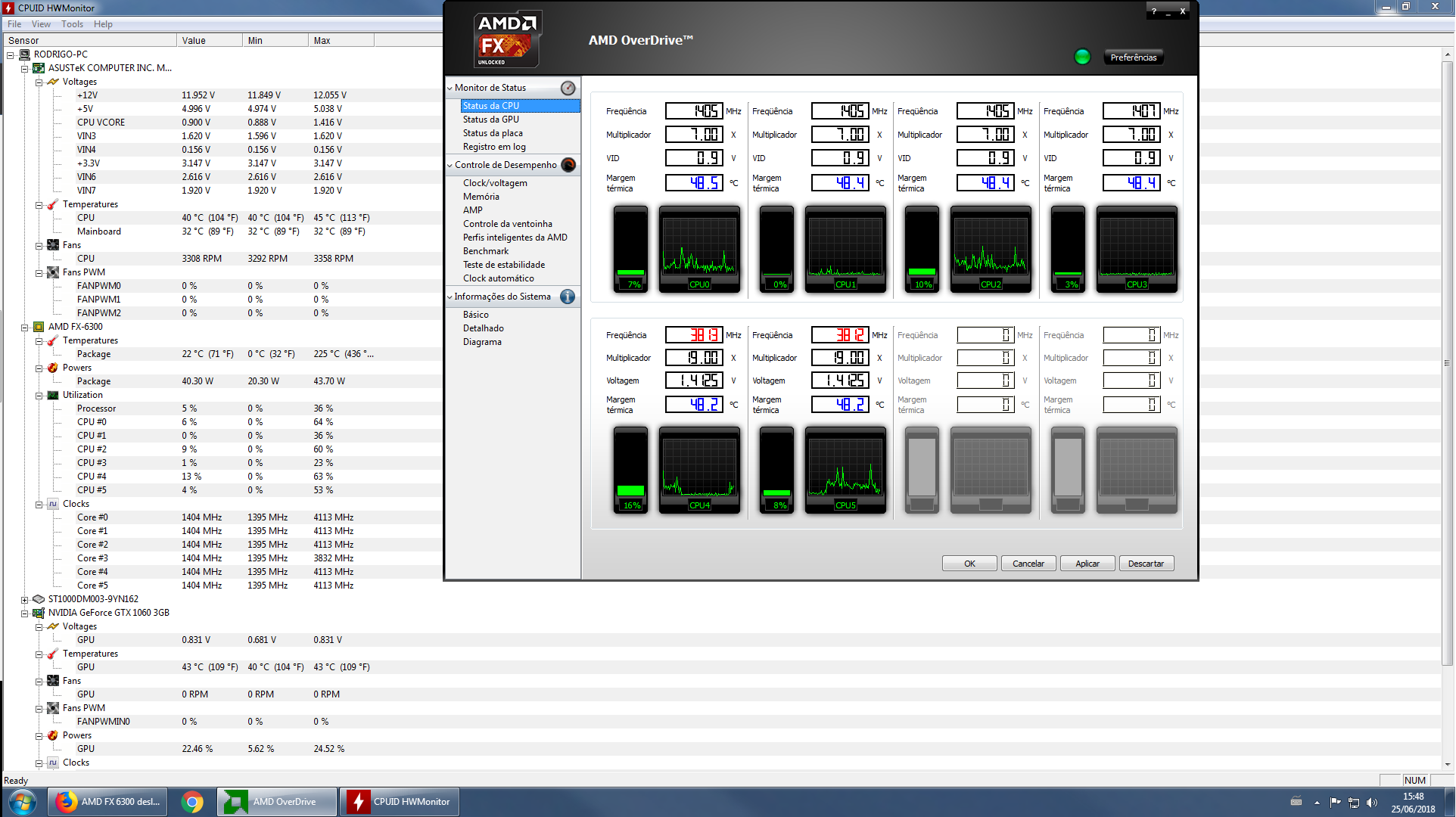Click the Controle de Desempenho dial icon
The image size is (1456, 817).
coord(568,165)
